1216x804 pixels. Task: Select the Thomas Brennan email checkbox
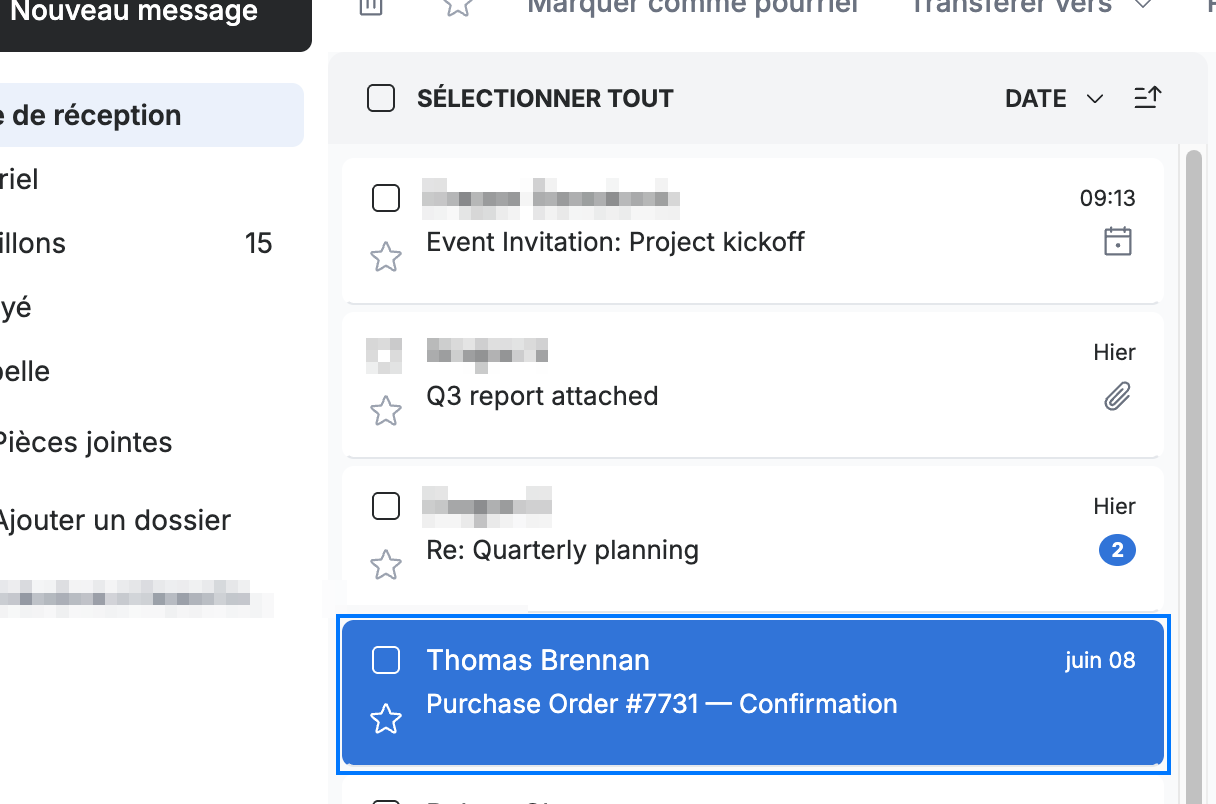click(386, 660)
